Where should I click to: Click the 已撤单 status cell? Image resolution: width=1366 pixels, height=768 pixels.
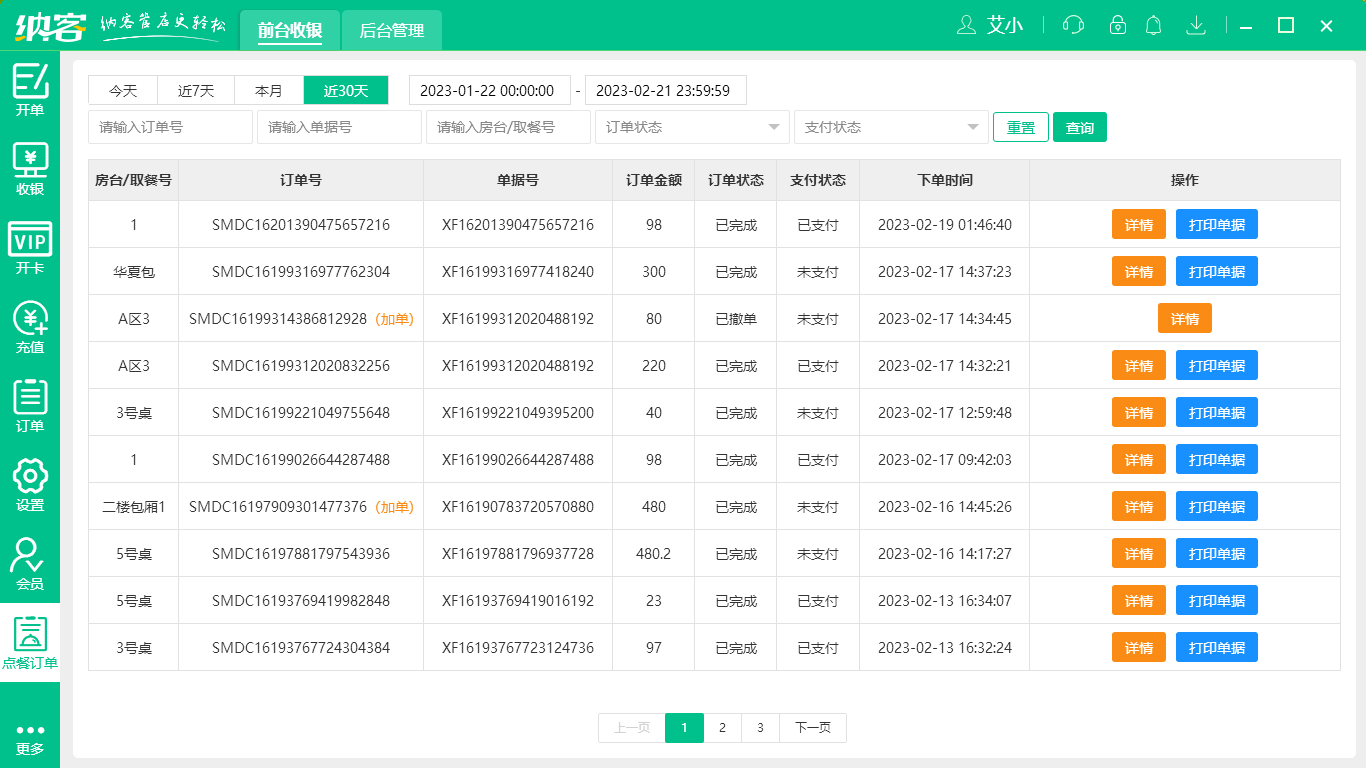[736, 319]
